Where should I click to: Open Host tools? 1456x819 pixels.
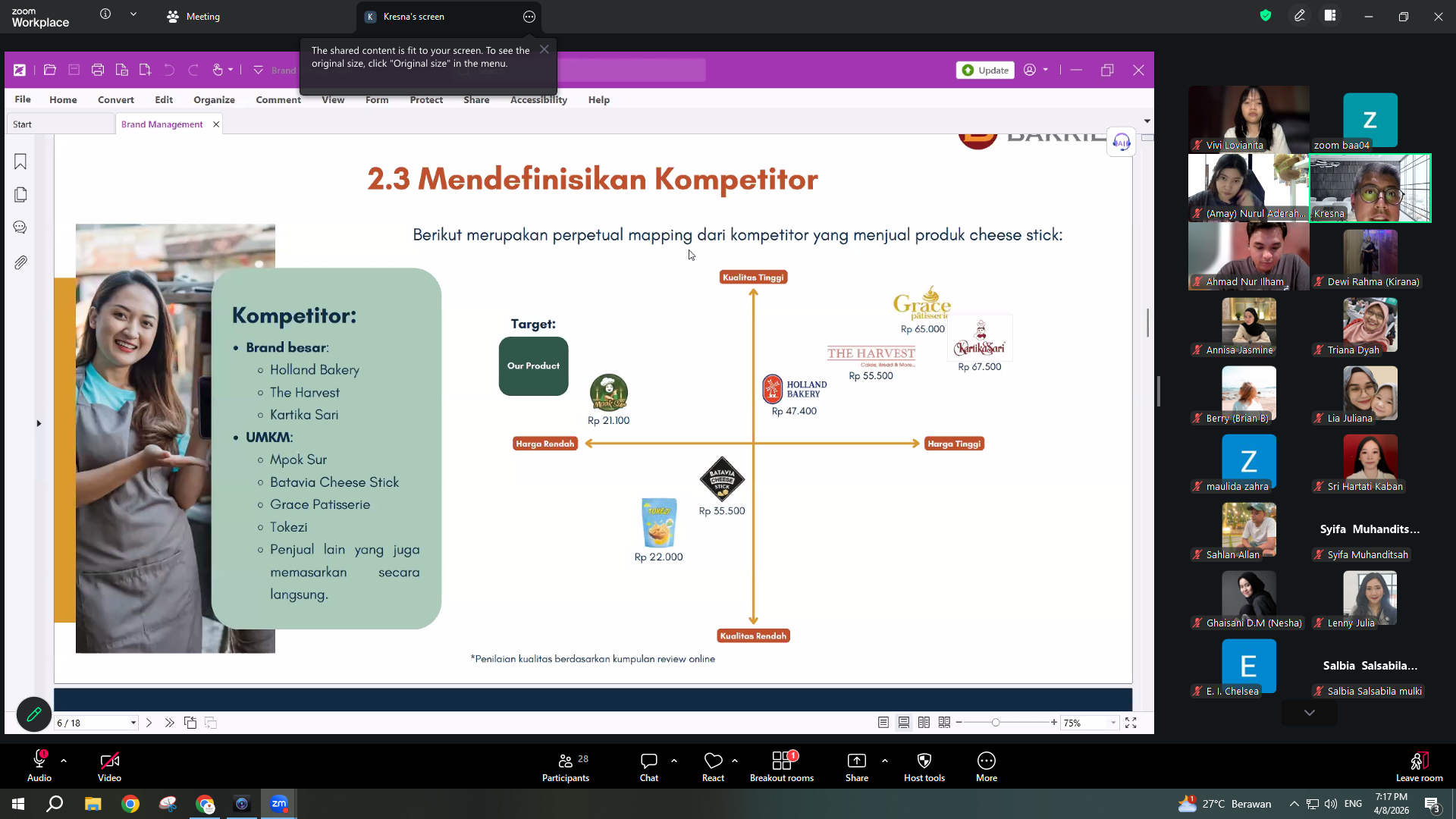tap(924, 767)
